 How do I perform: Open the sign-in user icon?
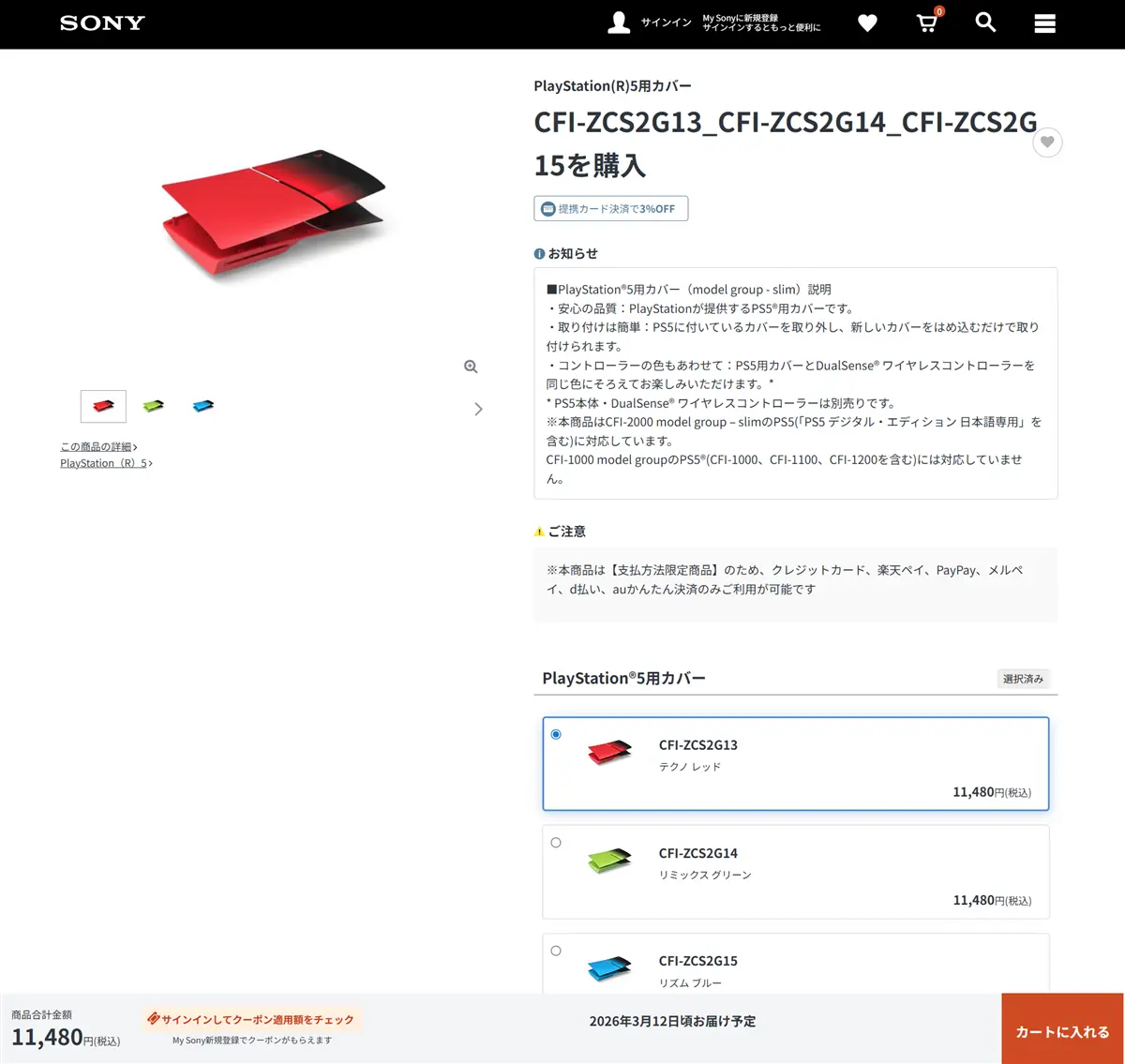pyautogui.click(x=619, y=22)
